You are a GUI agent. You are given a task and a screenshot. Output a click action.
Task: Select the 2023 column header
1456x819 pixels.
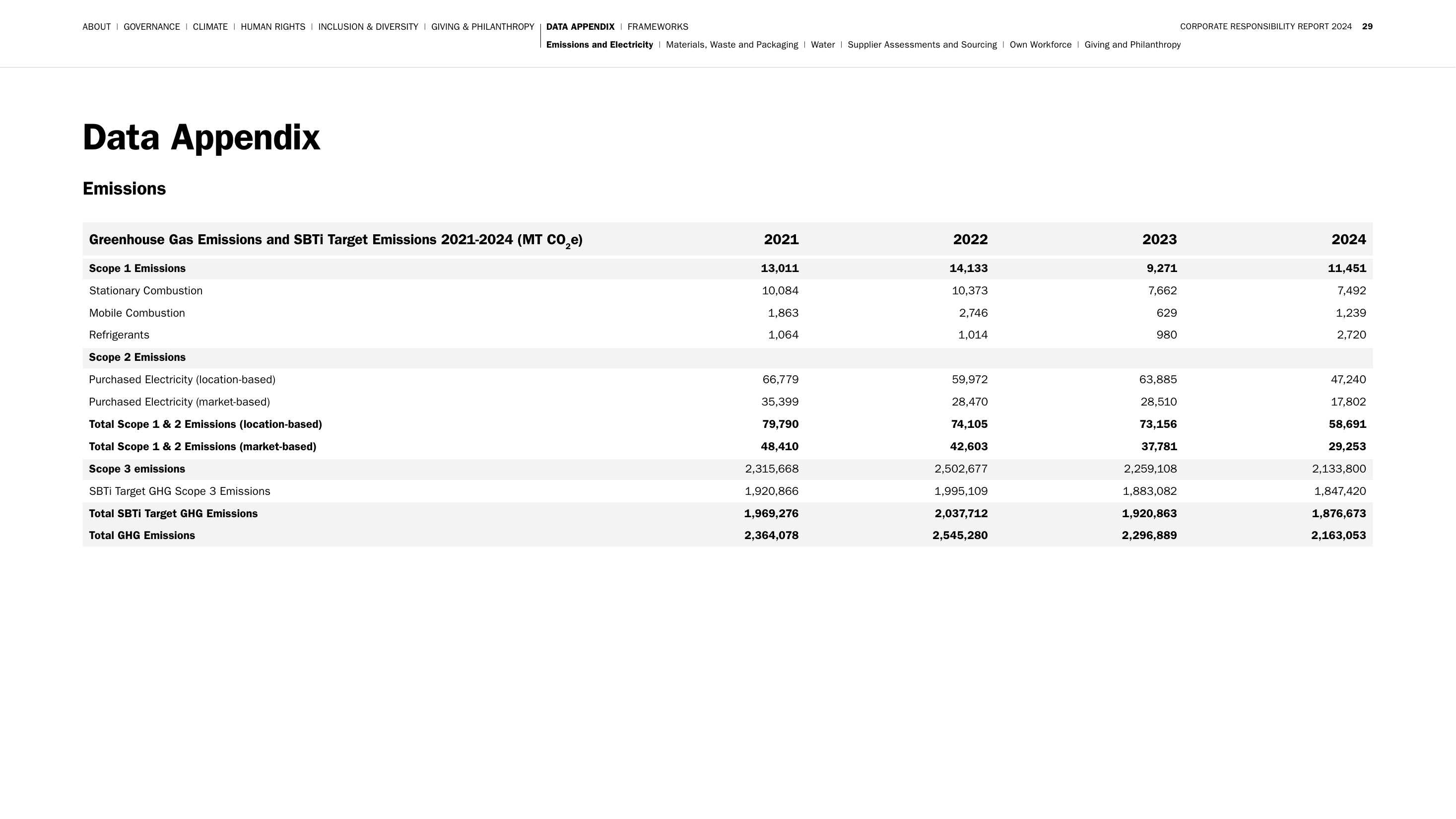point(1160,240)
